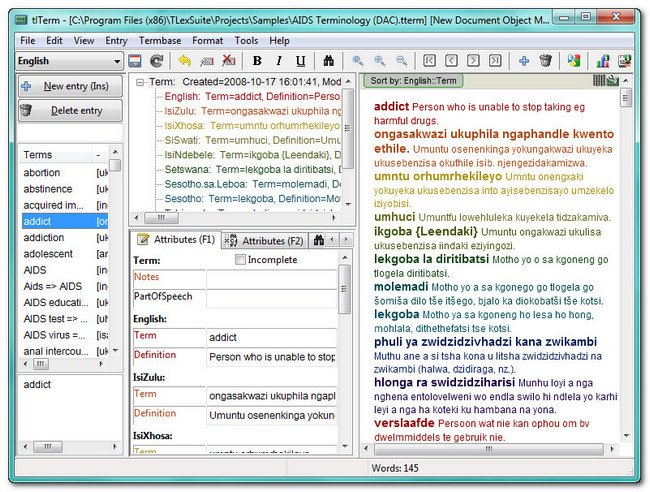Click preview pane vertical scrollbar thumb
Viewport: 650px width, 492px height.
tap(626, 98)
